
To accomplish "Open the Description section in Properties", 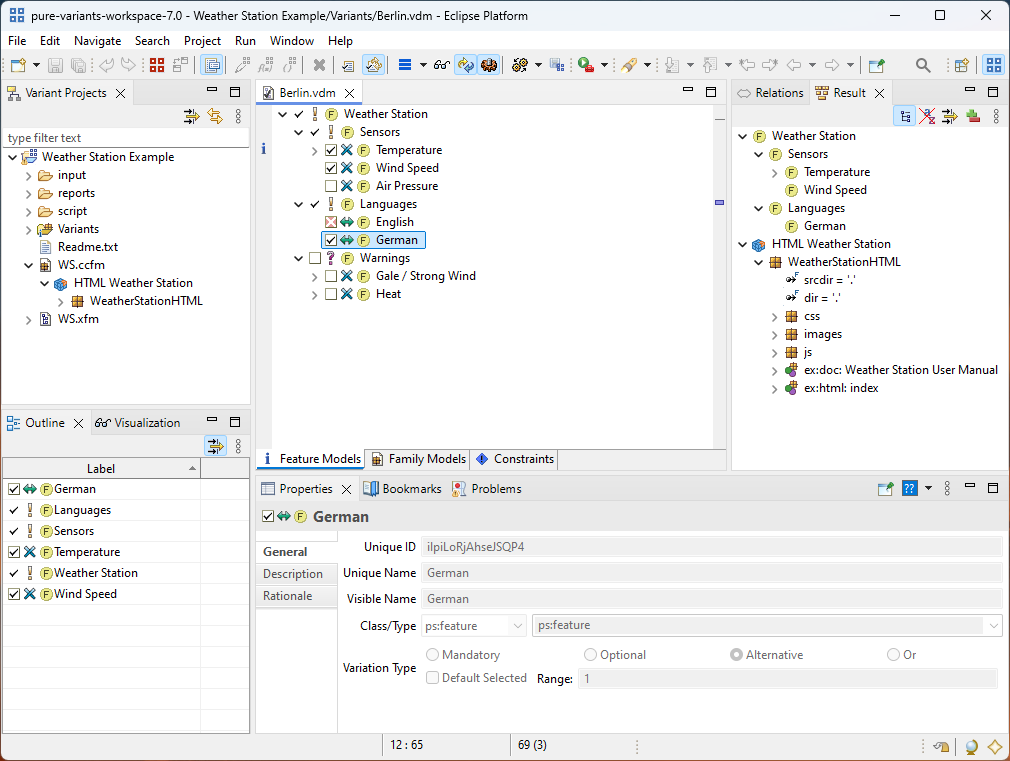I will [293, 574].
